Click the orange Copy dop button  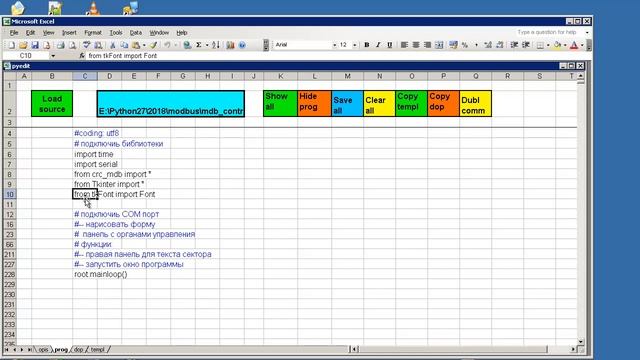tap(443, 104)
